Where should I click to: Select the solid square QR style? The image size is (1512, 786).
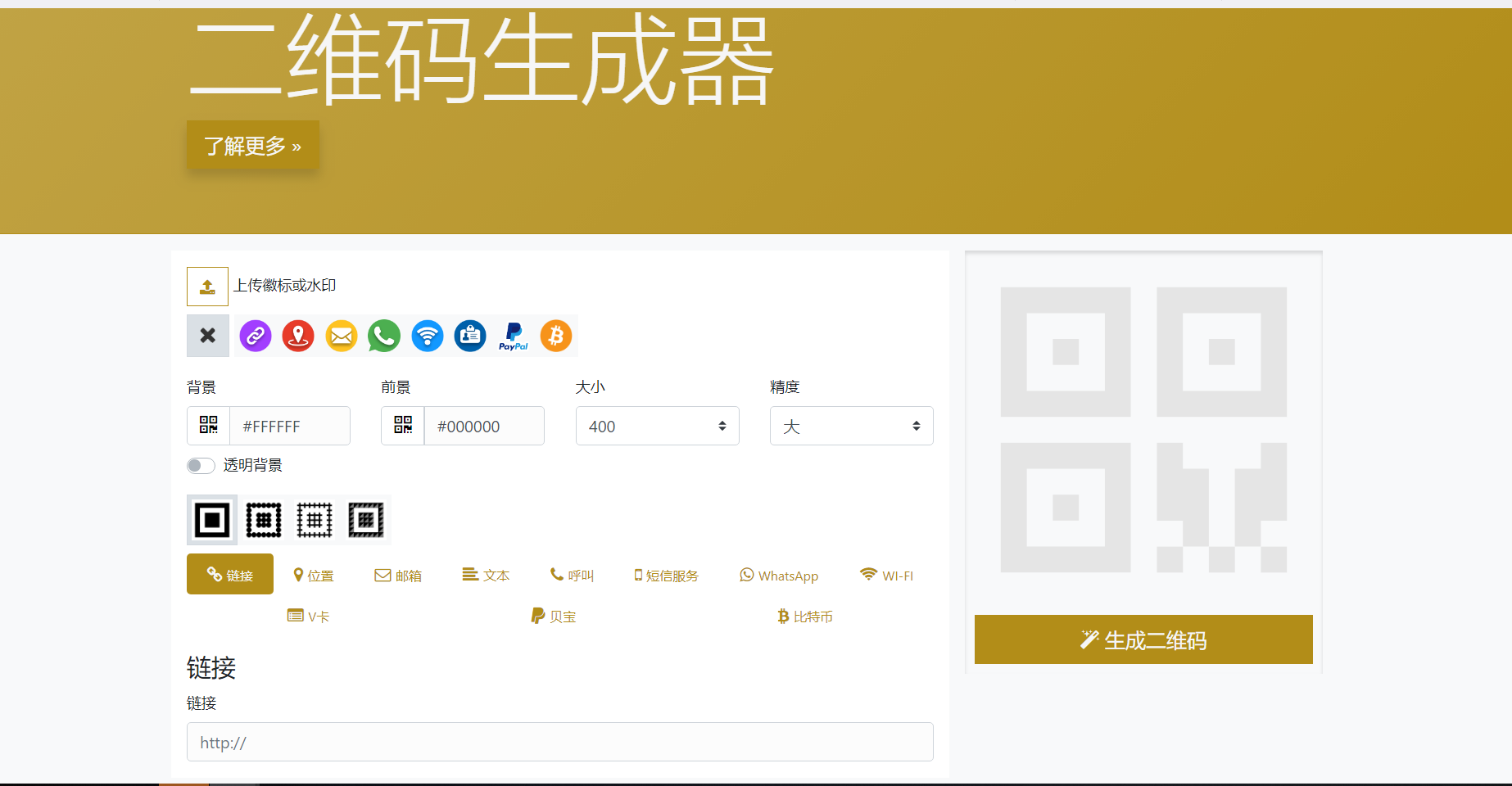pos(211,520)
